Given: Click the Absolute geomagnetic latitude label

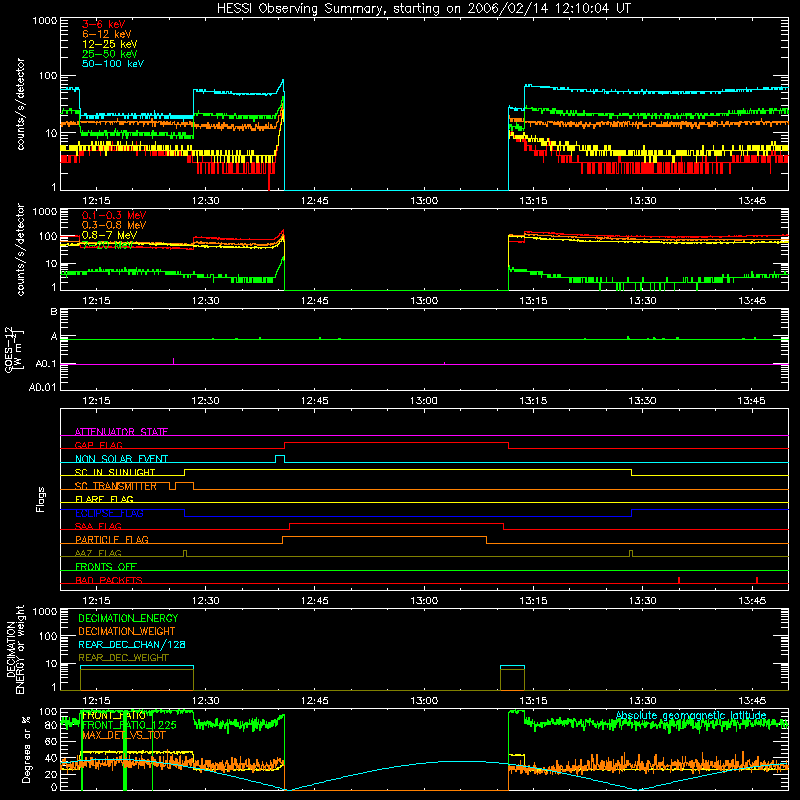Looking at the screenshot, I should pyautogui.click(x=691, y=715).
